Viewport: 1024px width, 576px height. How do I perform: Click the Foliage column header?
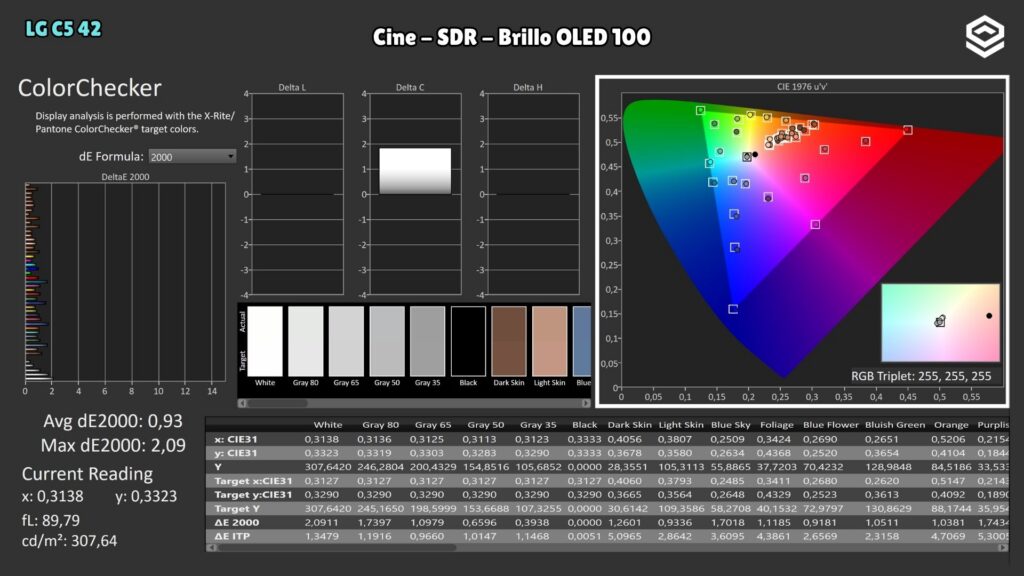point(776,424)
